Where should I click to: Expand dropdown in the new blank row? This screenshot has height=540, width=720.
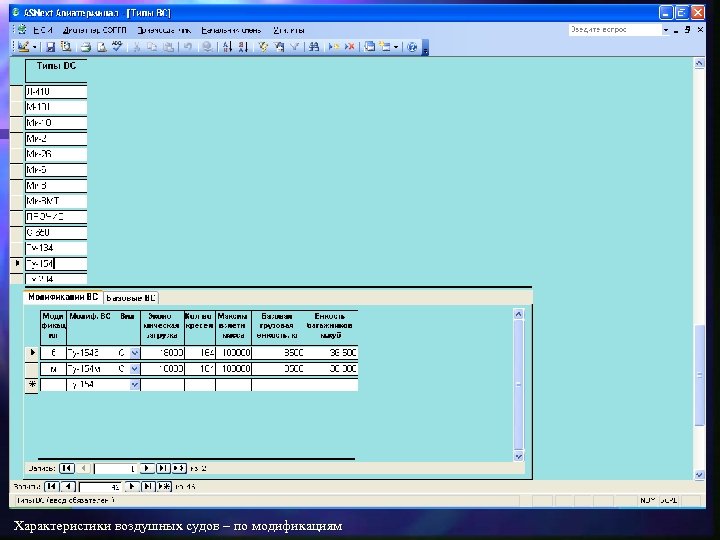click(x=135, y=384)
